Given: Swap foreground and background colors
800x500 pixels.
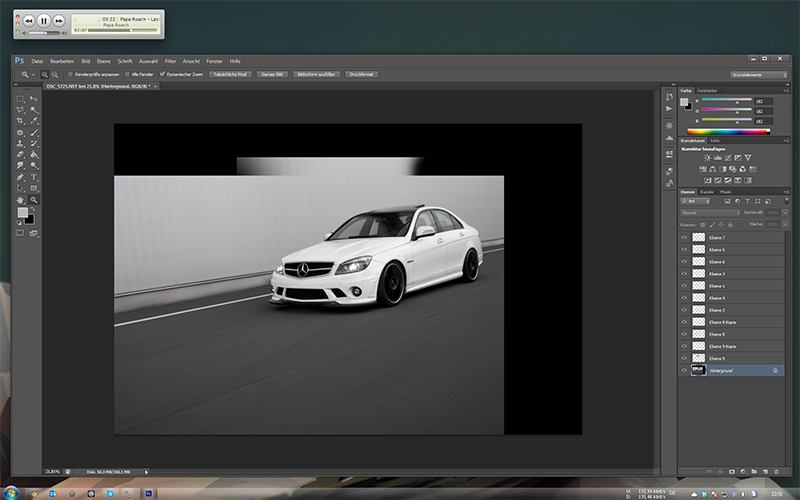Looking at the screenshot, I should pos(34,209).
